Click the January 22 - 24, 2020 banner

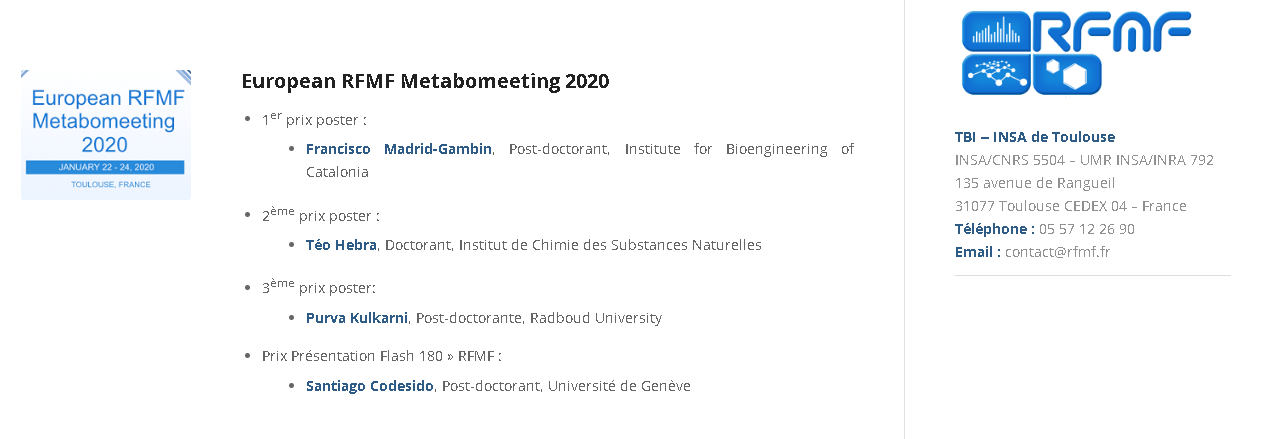click(105, 167)
